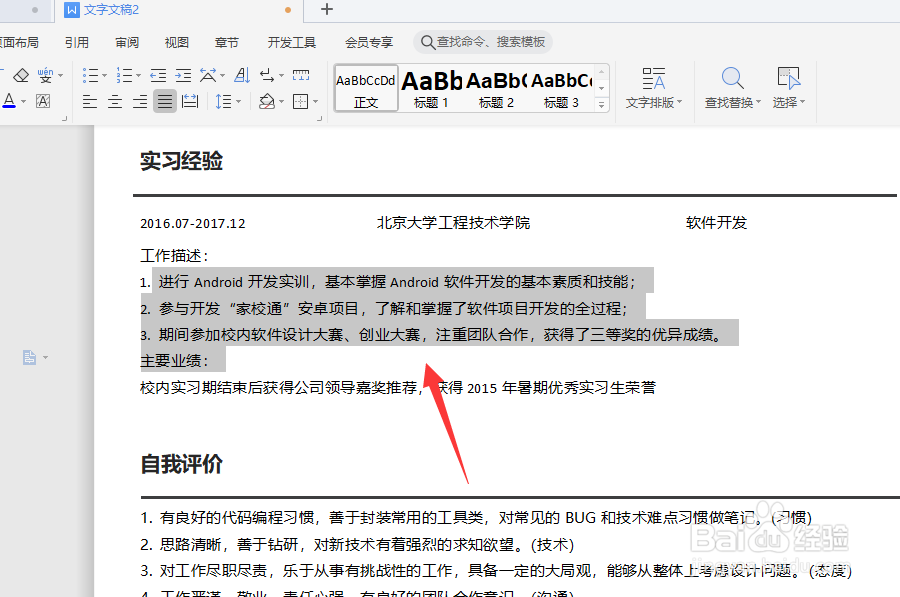This screenshot has width=900, height=597.
Task: Open the pinyin guide dropdown arrow
Action: (60, 75)
